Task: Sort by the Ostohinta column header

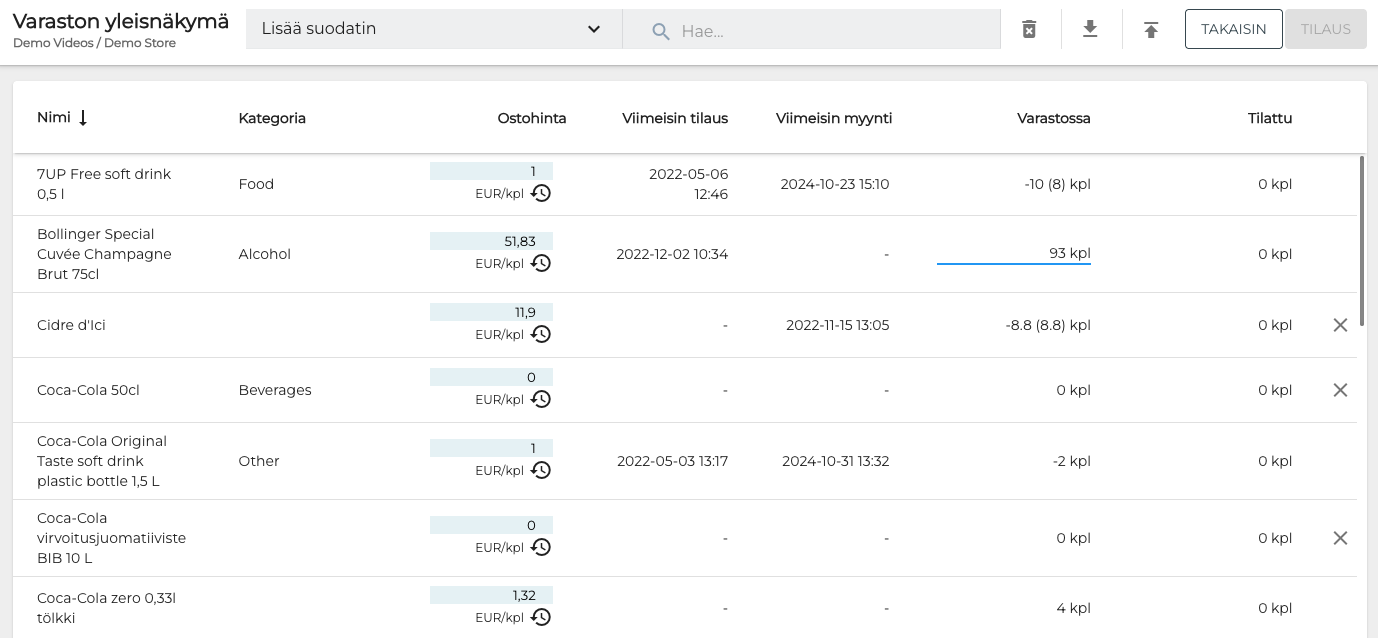Action: coord(531,118)
